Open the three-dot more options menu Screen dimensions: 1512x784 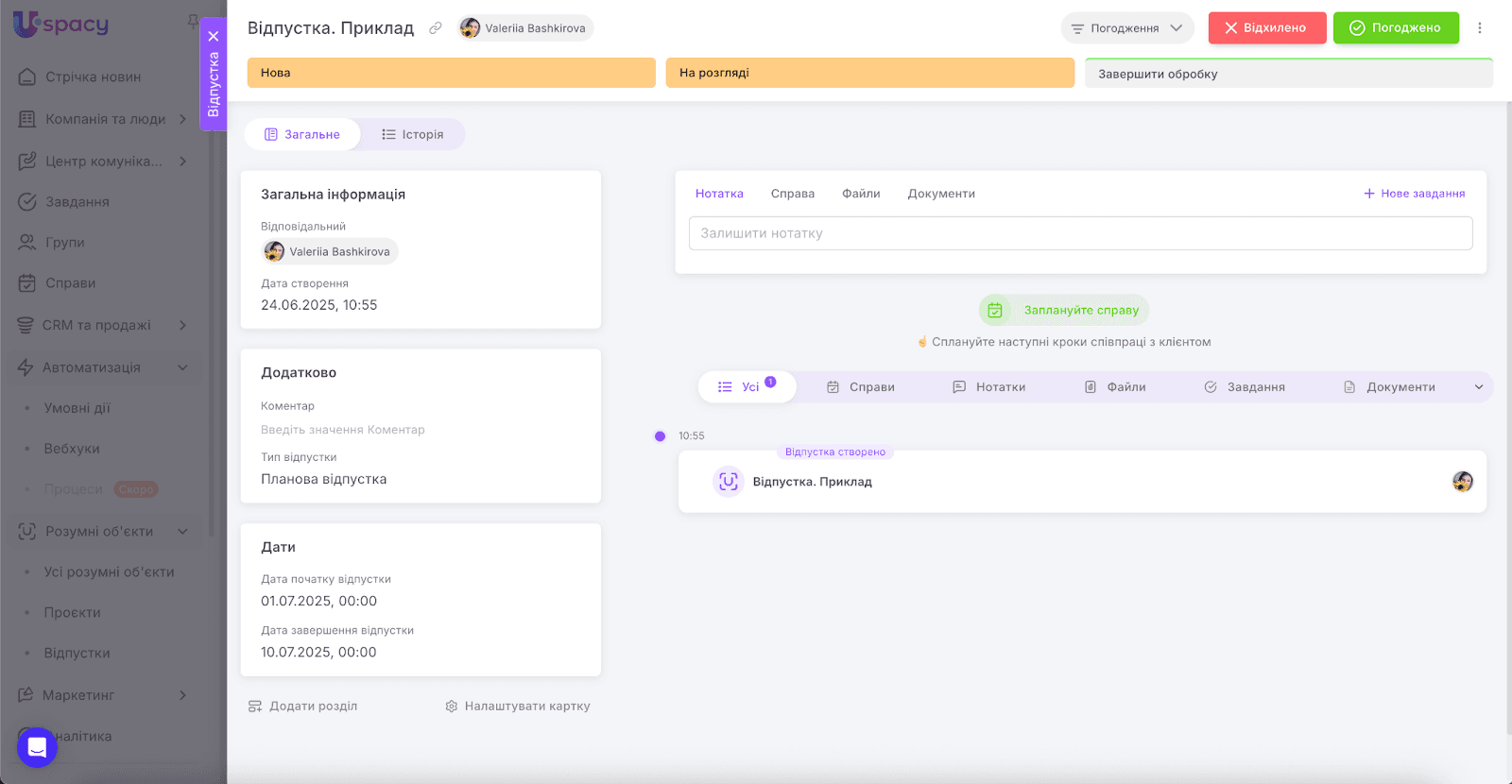tap(1480, 28)
